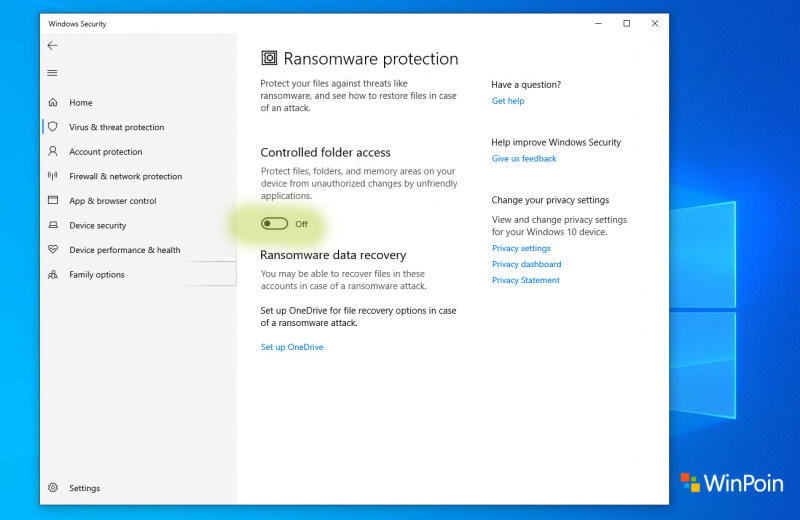Open the App & browser control icon
Viewport: 800px width, 520px height.
(52, 201)
